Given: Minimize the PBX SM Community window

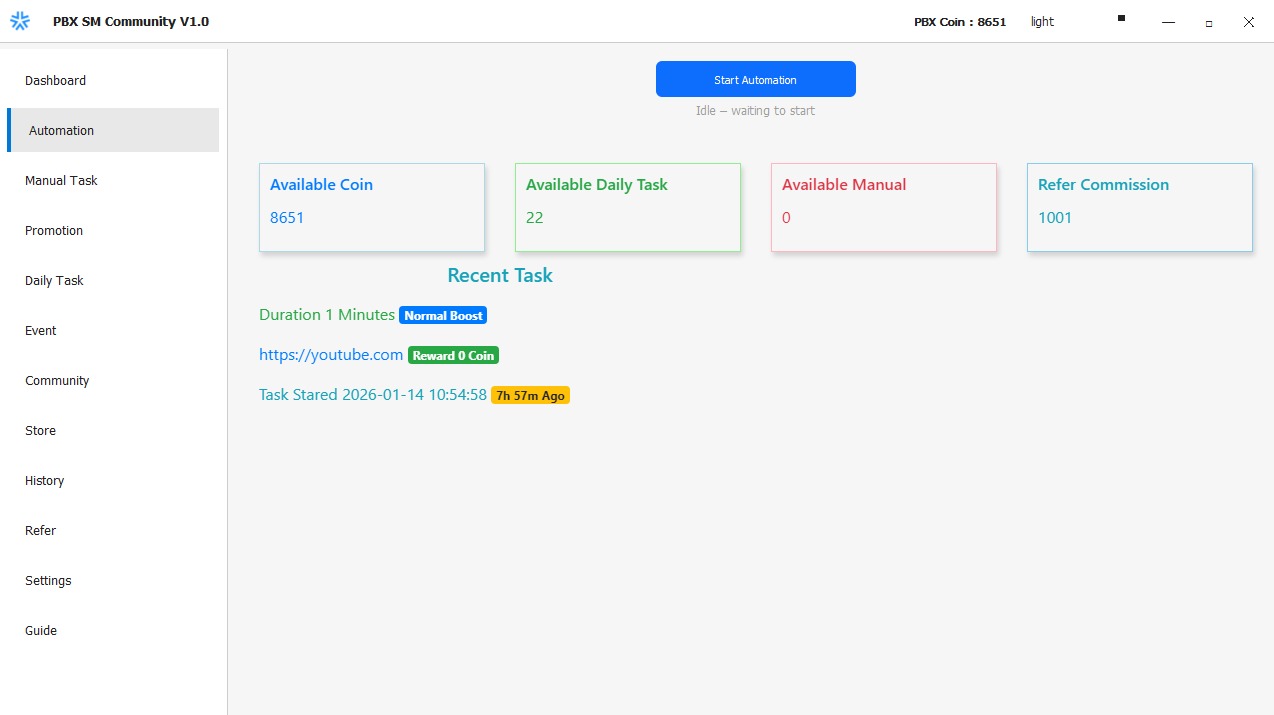Looking at the screenshot, I should point(1168,22).
